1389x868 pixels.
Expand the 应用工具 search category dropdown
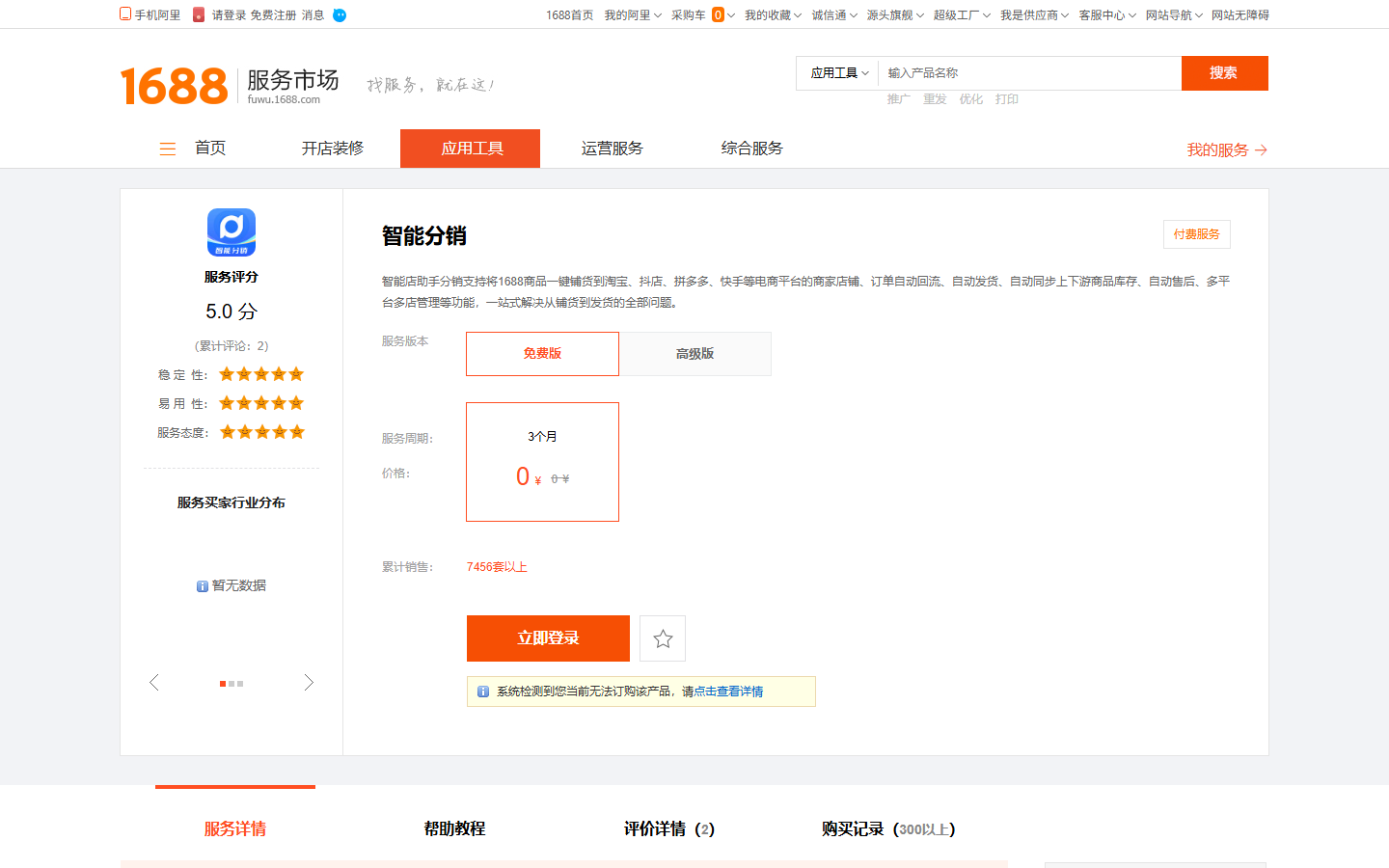coord(839,73)
